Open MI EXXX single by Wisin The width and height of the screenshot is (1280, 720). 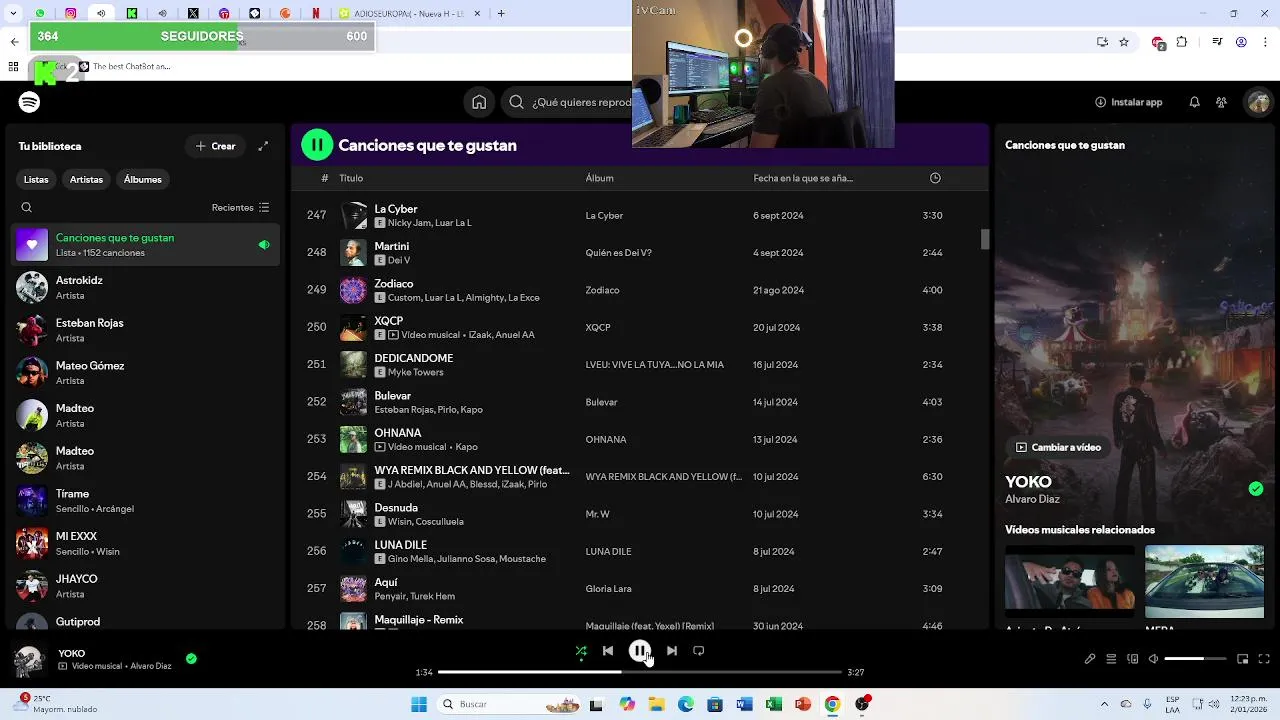click(146, 543)
